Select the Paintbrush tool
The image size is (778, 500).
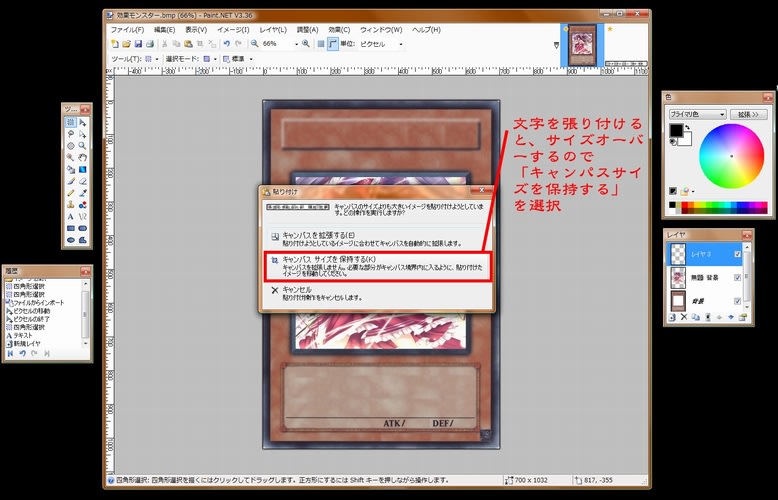click(70, 182)
